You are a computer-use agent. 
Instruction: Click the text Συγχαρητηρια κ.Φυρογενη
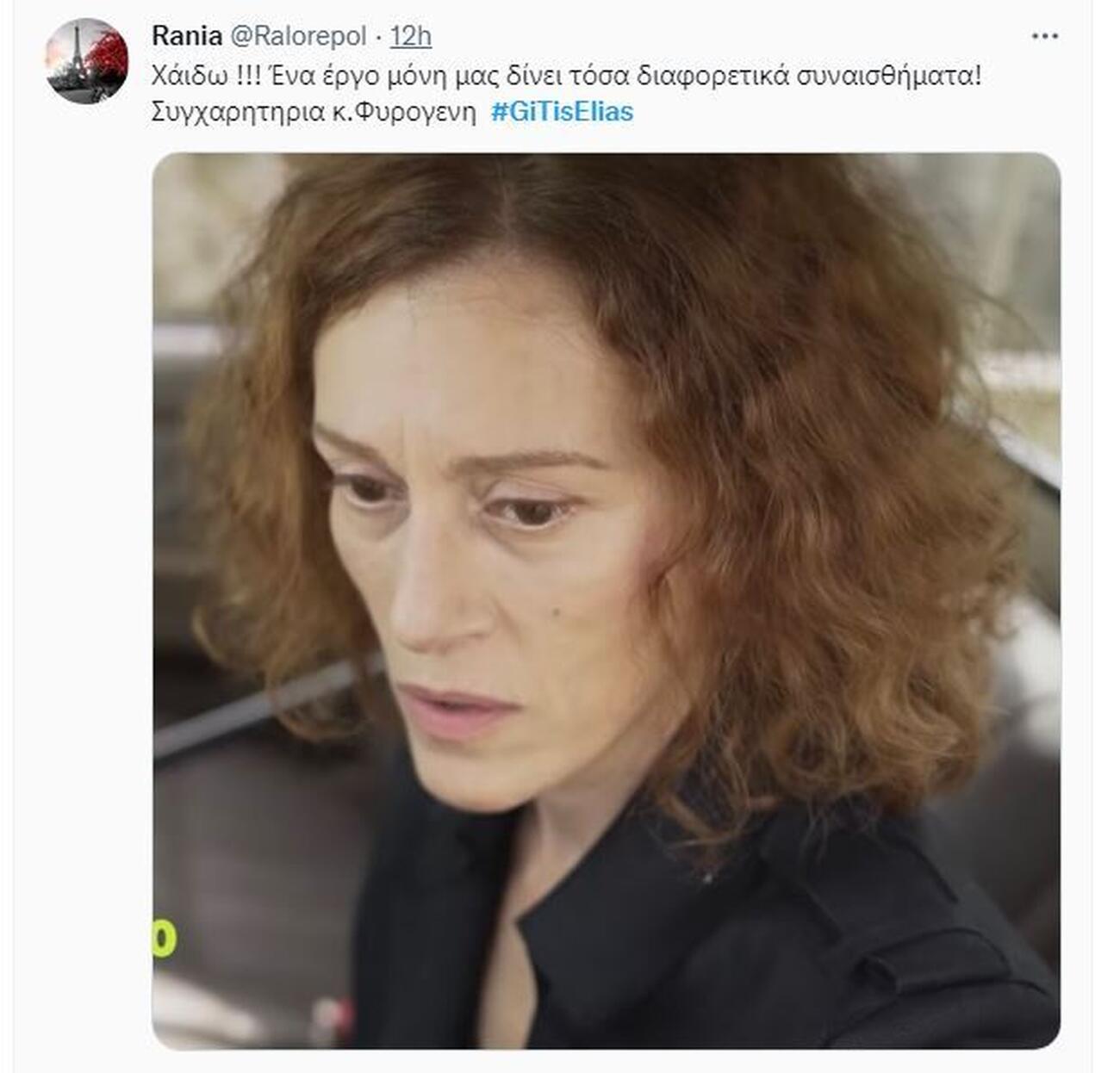(x=313, y=112)
